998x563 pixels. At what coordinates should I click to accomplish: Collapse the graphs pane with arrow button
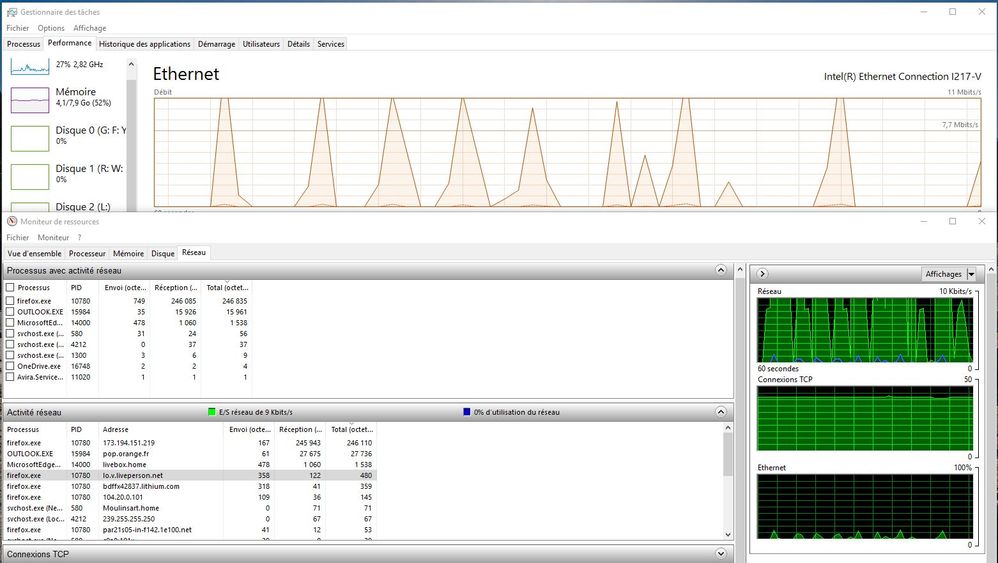pyautogui.click(x=763, y=273)
